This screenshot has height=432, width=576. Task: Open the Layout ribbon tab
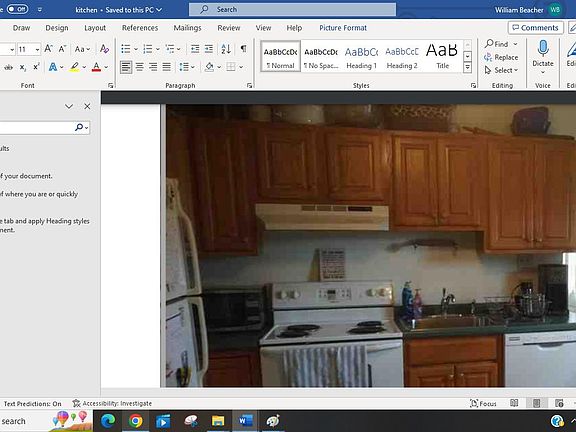pyautogui.click(x=95, y=28)
